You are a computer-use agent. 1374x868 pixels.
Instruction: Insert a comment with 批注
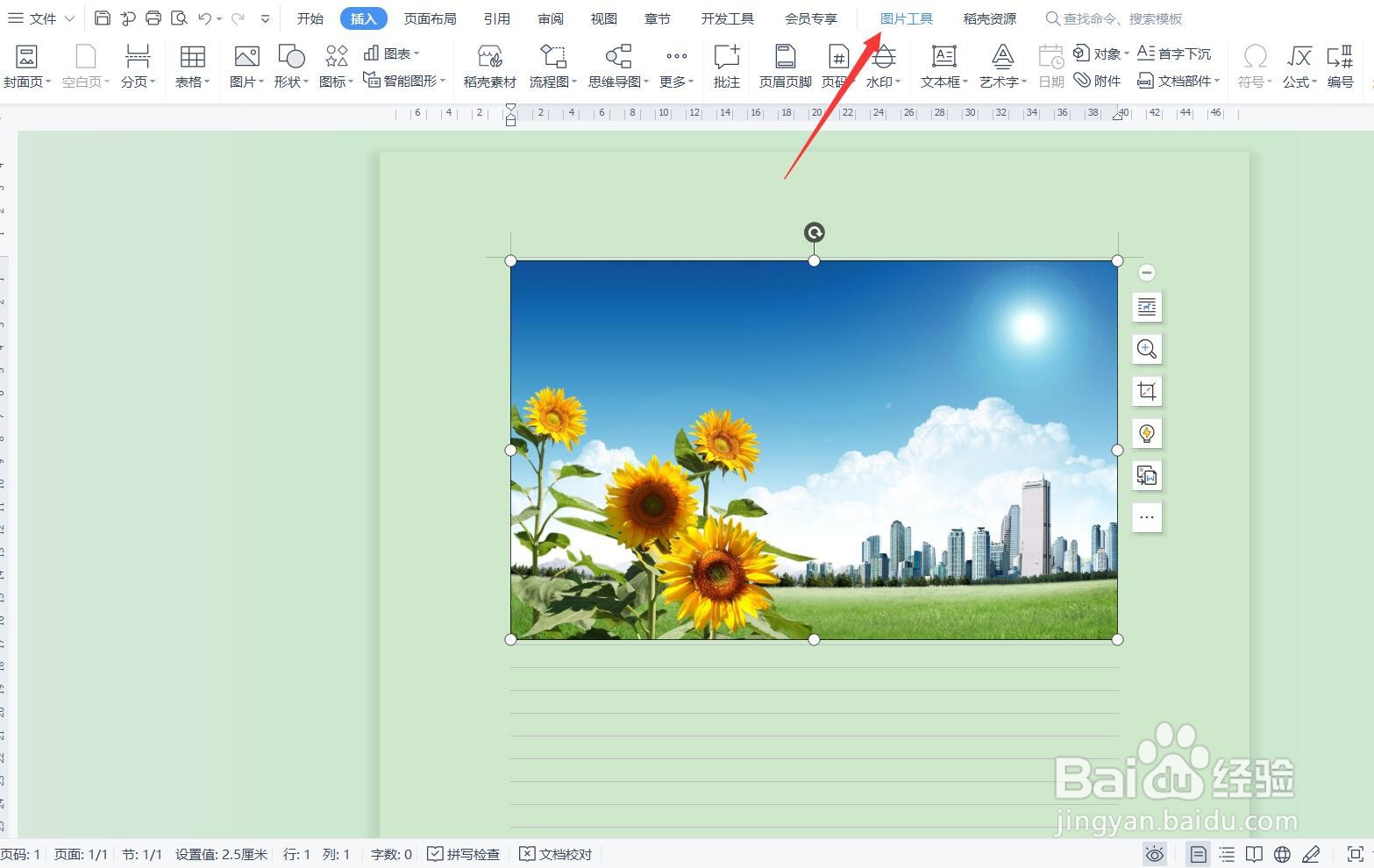click(x=727, y=67)
